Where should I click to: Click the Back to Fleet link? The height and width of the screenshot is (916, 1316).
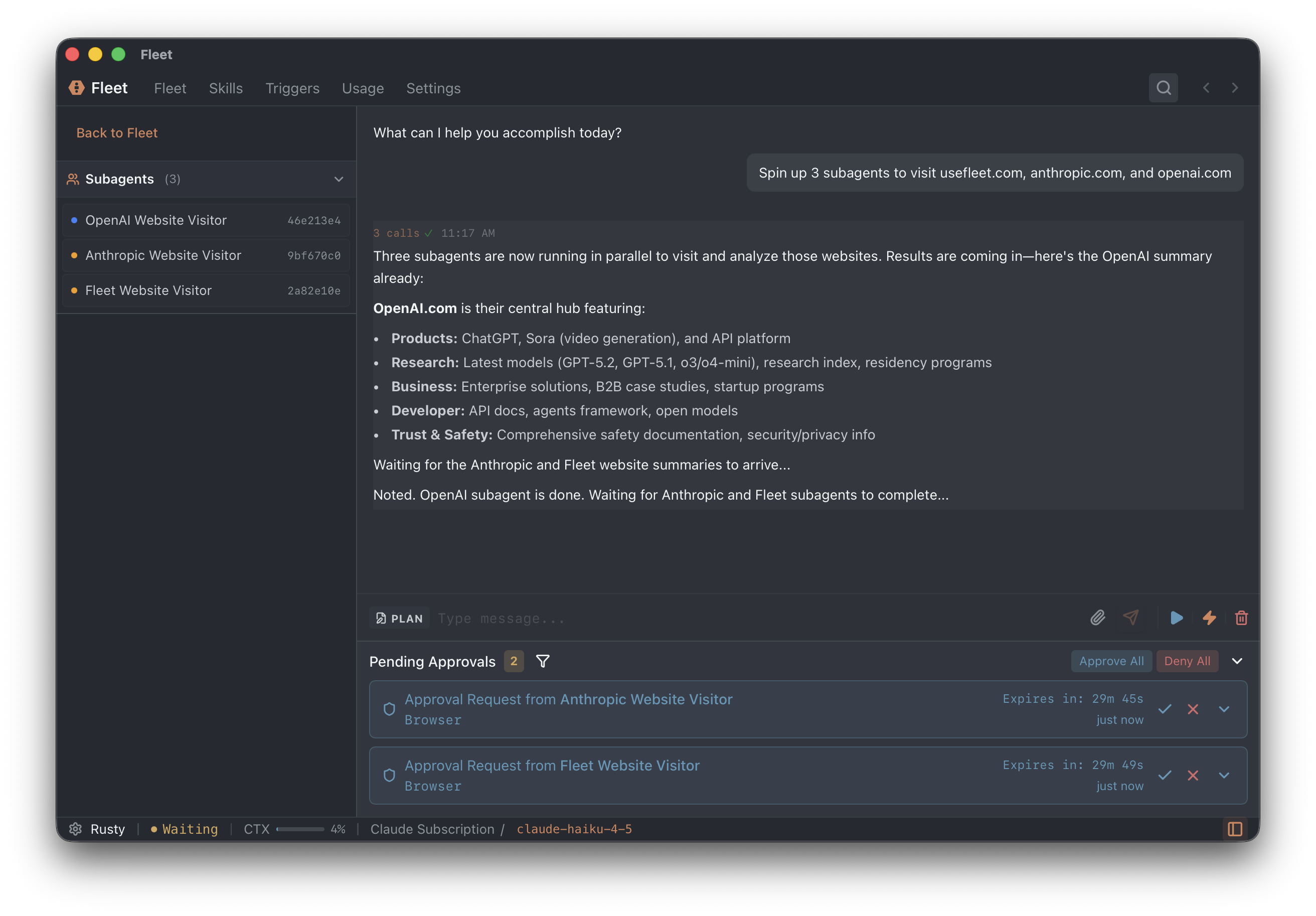pos(117,133)
